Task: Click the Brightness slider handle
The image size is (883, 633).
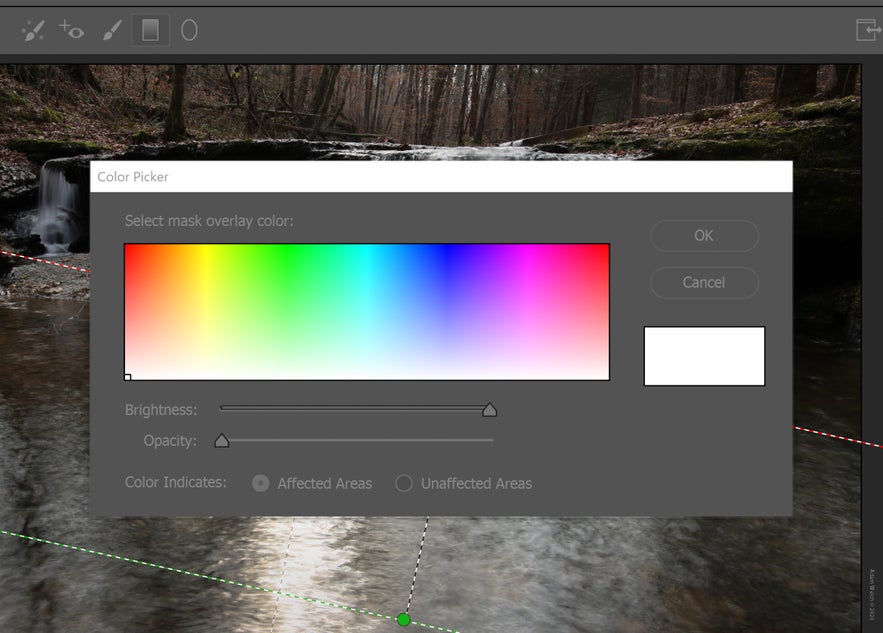Action: 490,409
